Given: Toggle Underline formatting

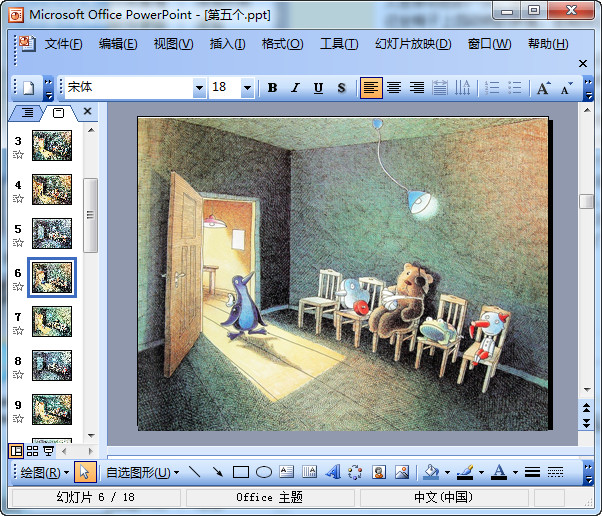Looking at the screenshot, I should point(318,88).
